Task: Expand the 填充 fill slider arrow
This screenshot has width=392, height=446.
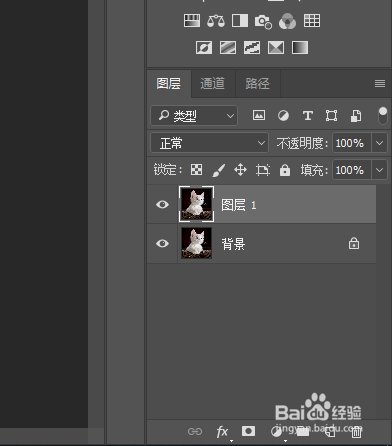Action: pyautogui.click(x=379, y=170)
